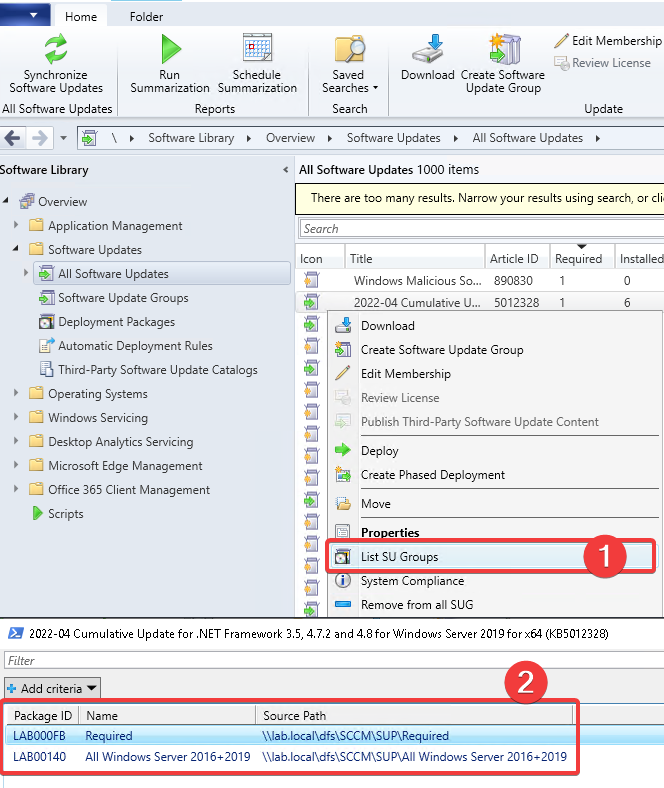
Task: Select Software Update Groups in tree
Action: tap(123, 298)
